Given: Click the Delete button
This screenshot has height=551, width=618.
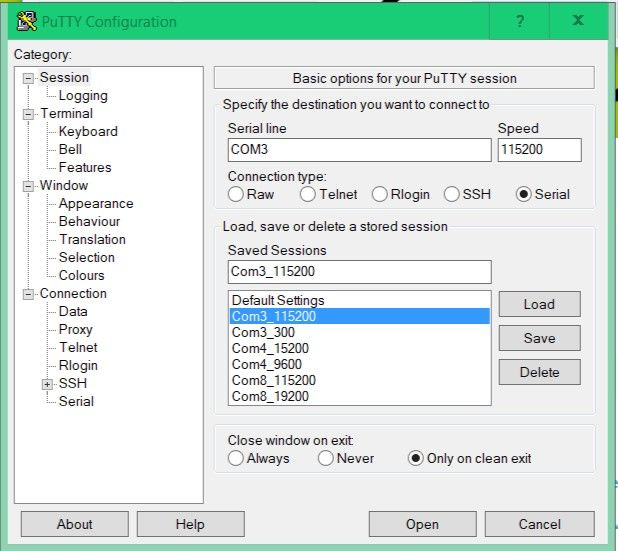Looking at the screenshot, I should coord(540,372).
